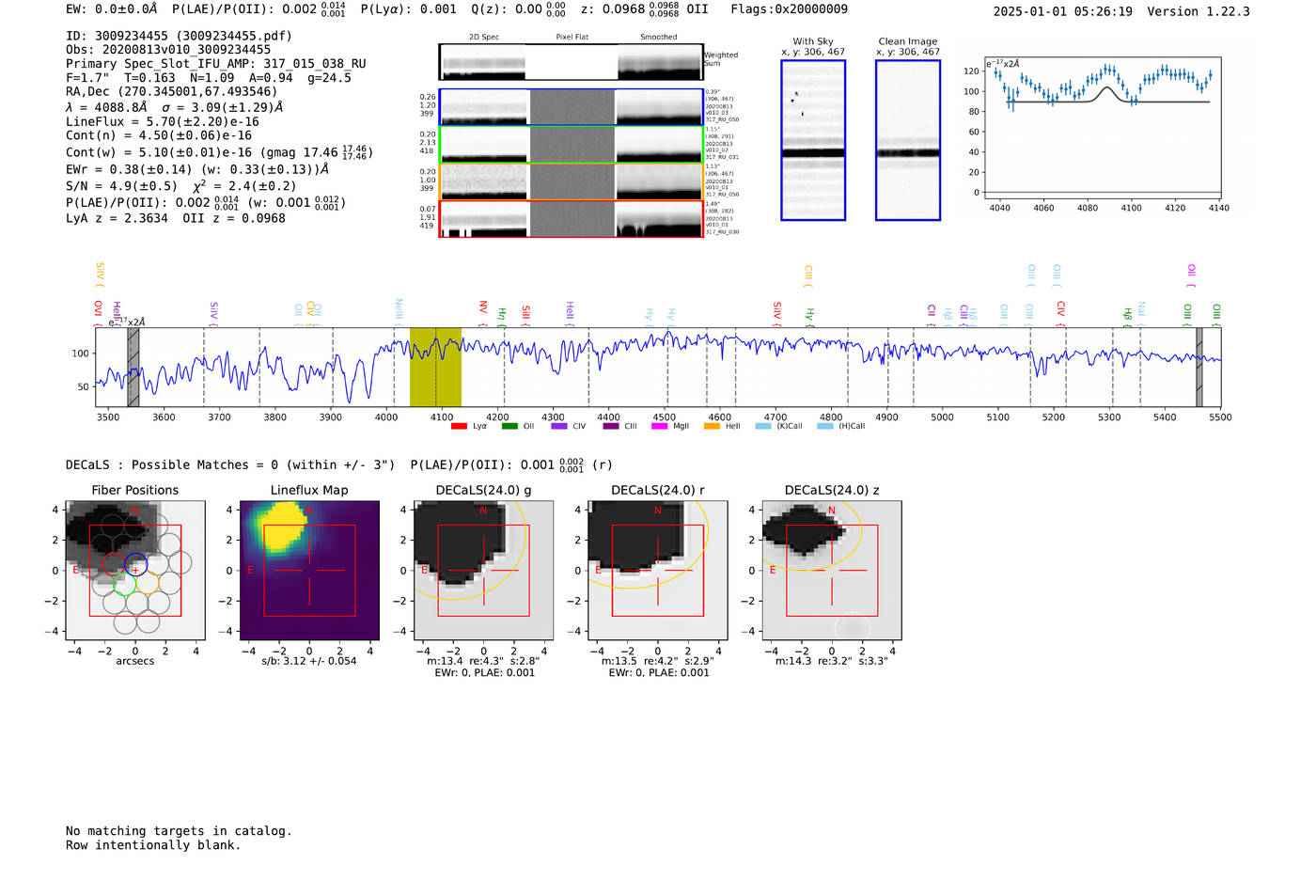
Task: Select the red-bordered fiber row 317_RU_030
Action: point(571,219)
